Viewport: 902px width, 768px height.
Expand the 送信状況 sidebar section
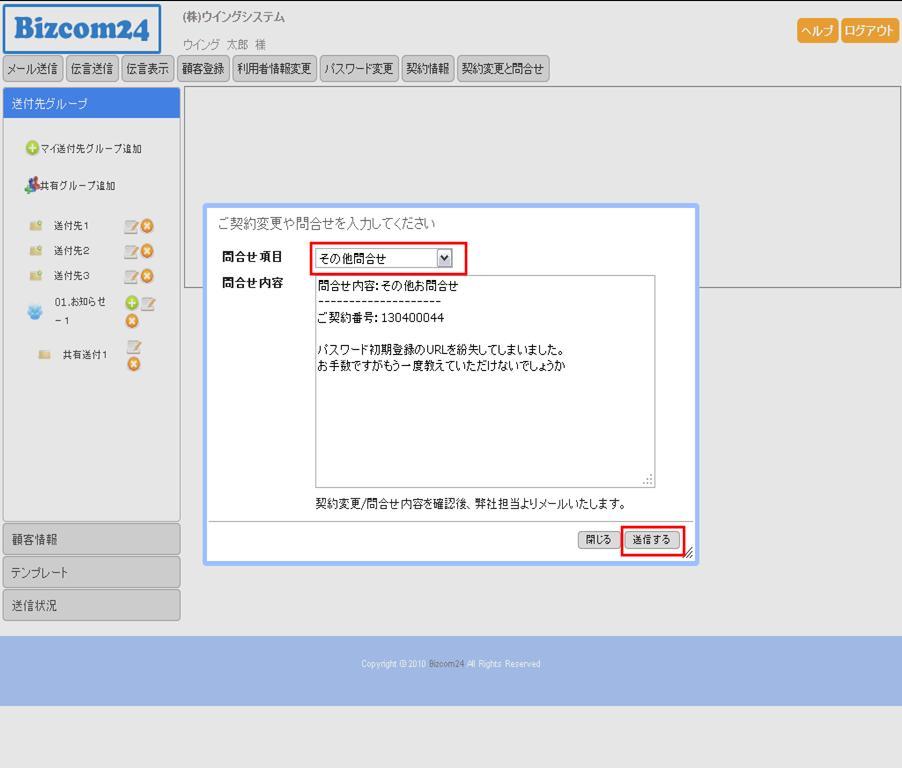[91, 606]
